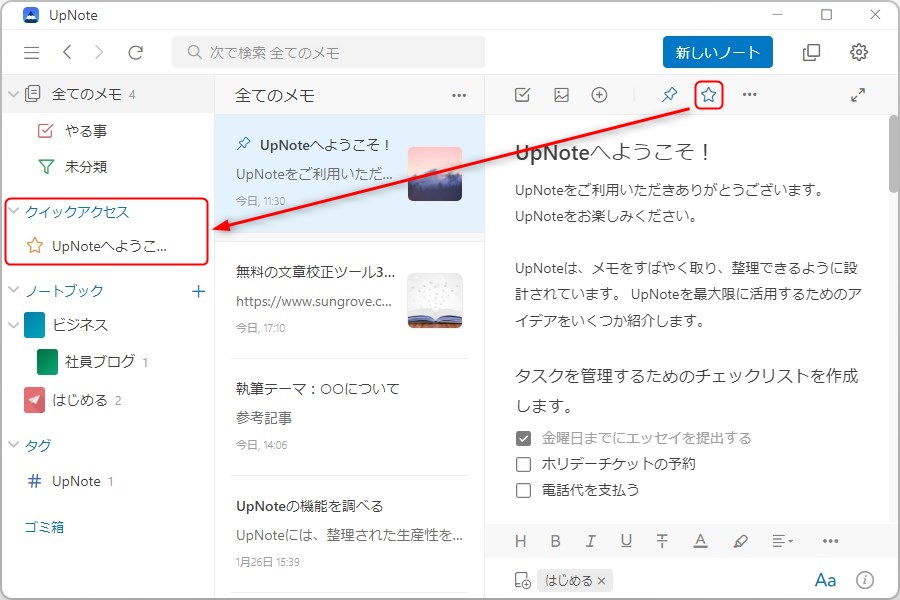Open settings gear icon
The image size is (900, 600).
pyautogui.click(x=858, y=52)
